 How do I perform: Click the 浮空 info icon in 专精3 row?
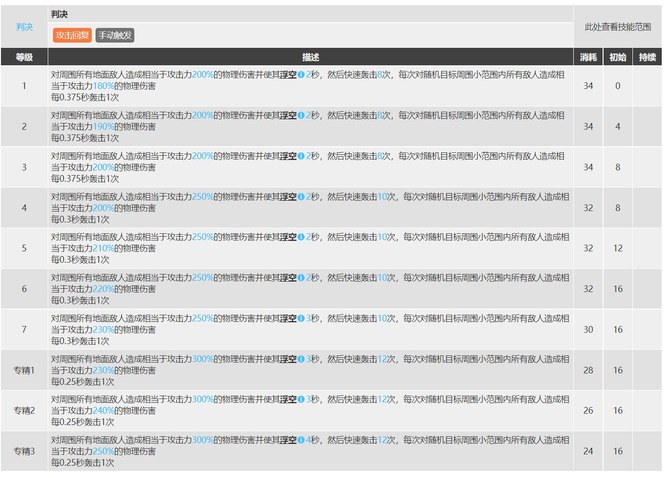click(x=300, y=440)
